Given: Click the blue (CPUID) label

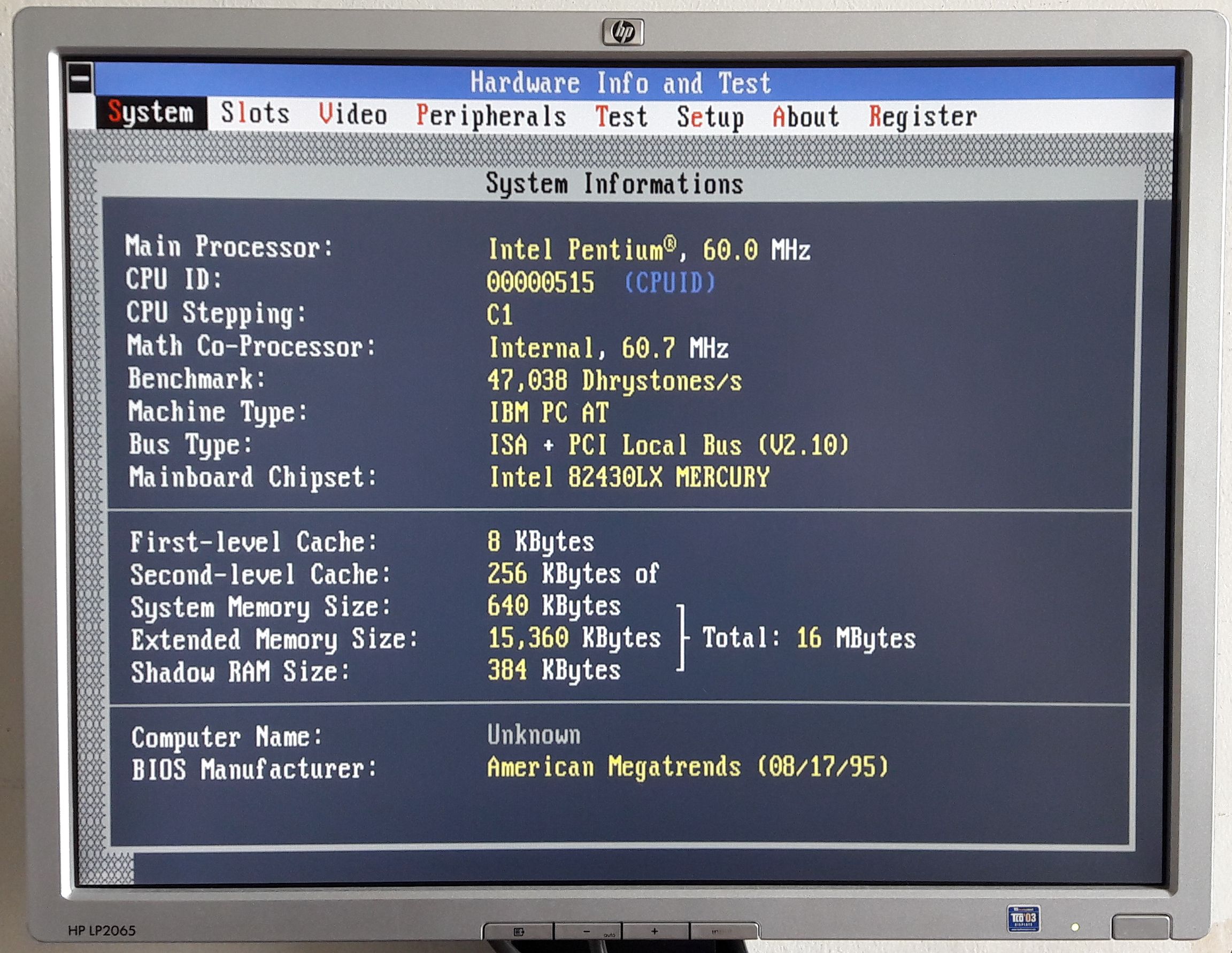Looking at the screenshot, I should (669, 282).
